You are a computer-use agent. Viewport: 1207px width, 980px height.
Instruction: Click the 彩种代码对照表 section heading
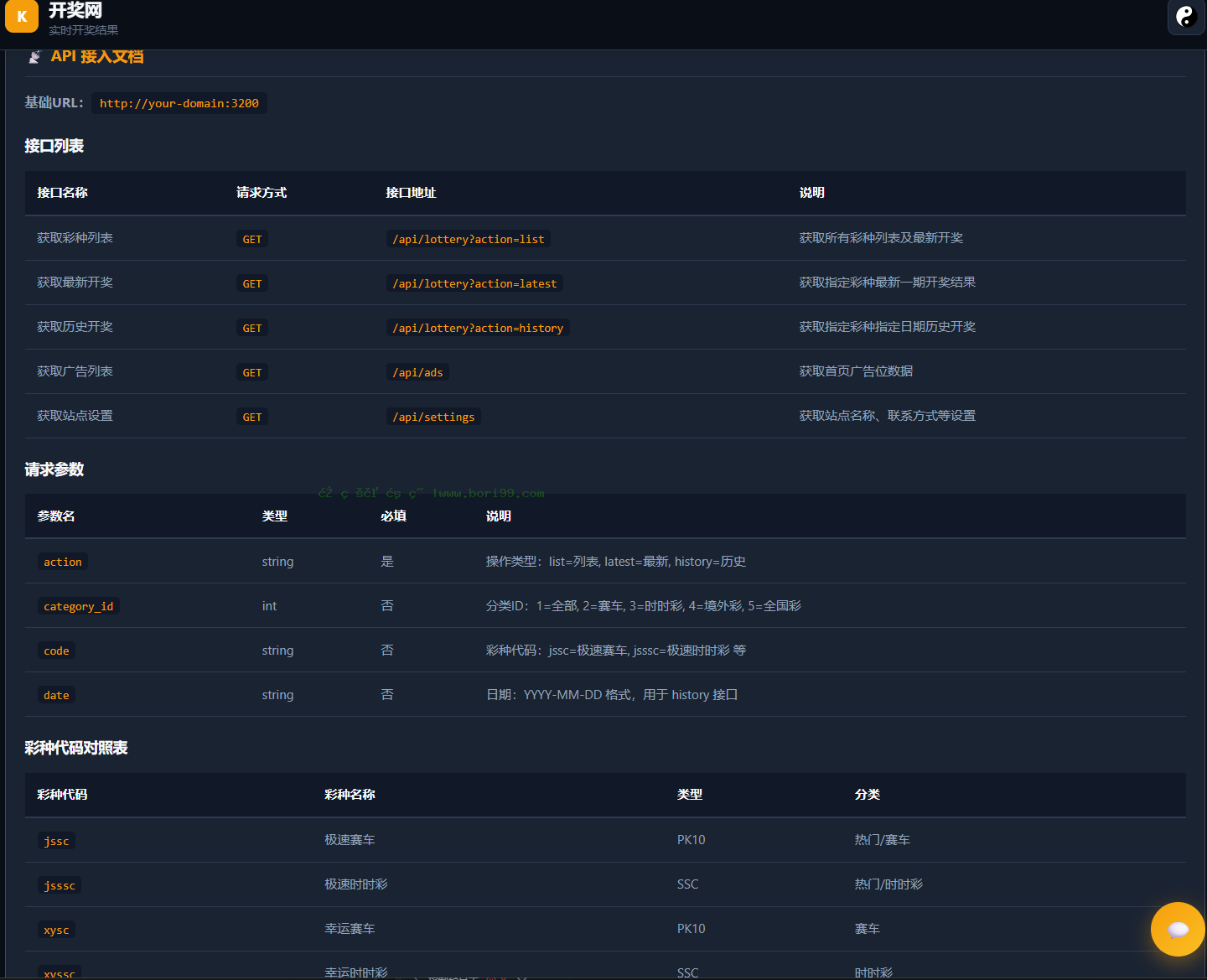pyautogui.click(x=75, y=748)
